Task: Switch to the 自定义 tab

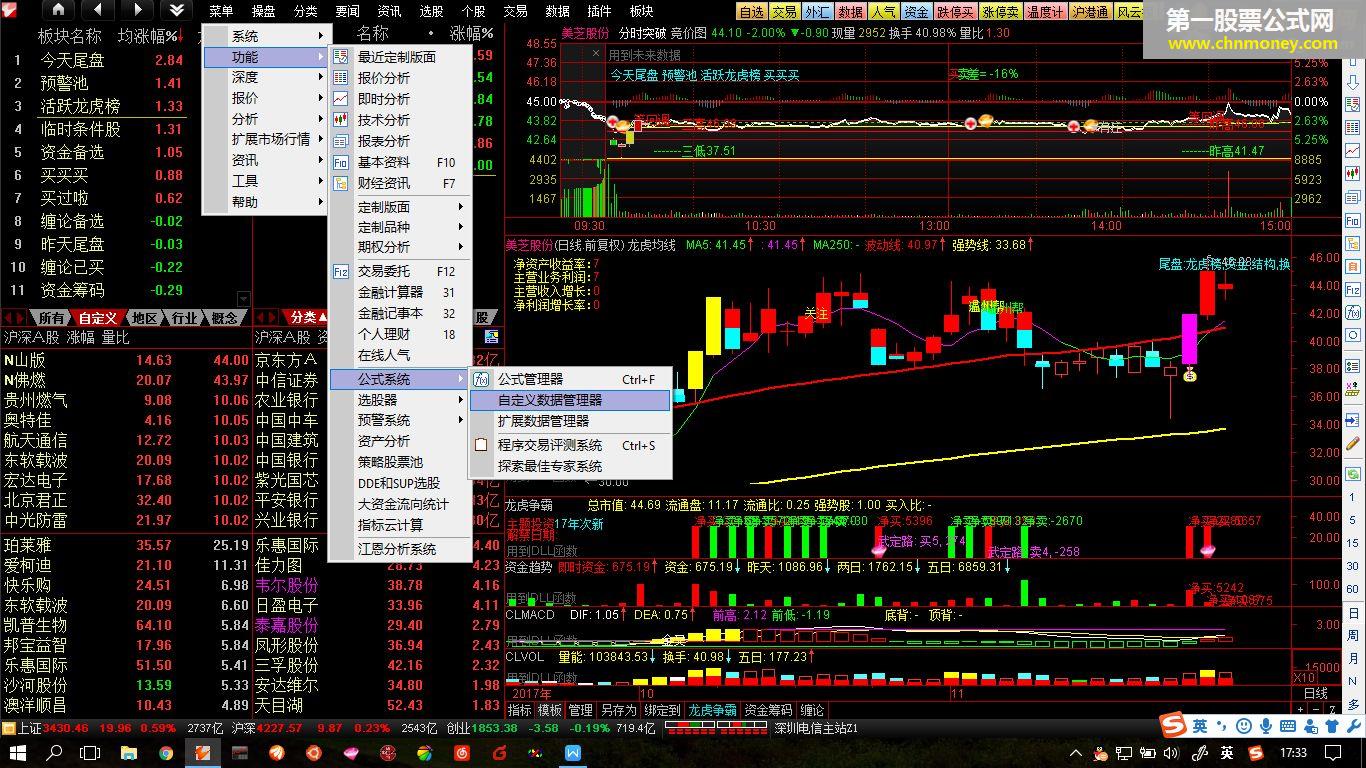Action: tap(98, 318)
